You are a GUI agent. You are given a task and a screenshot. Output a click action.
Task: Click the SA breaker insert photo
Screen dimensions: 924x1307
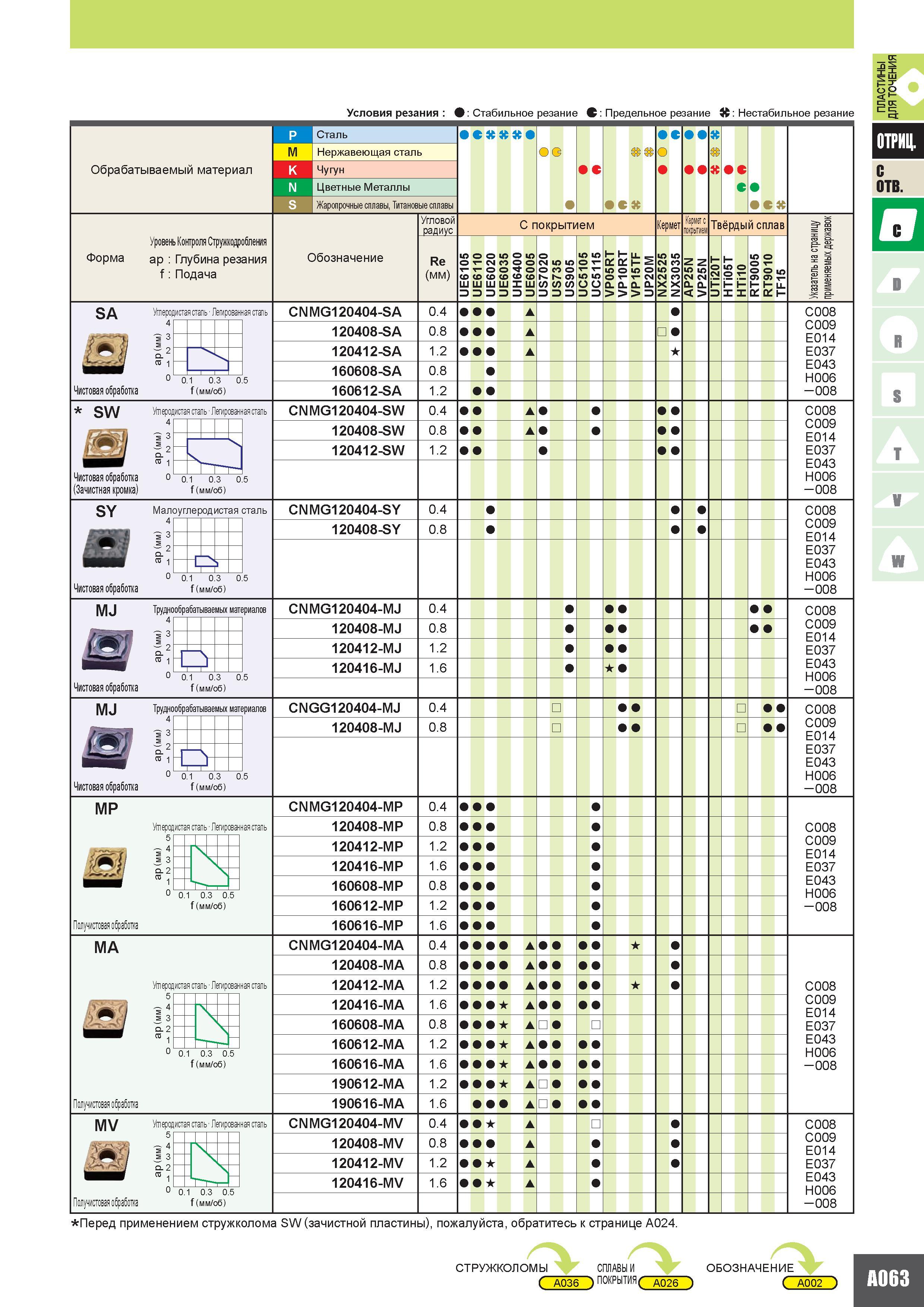(x=105, y=354)
